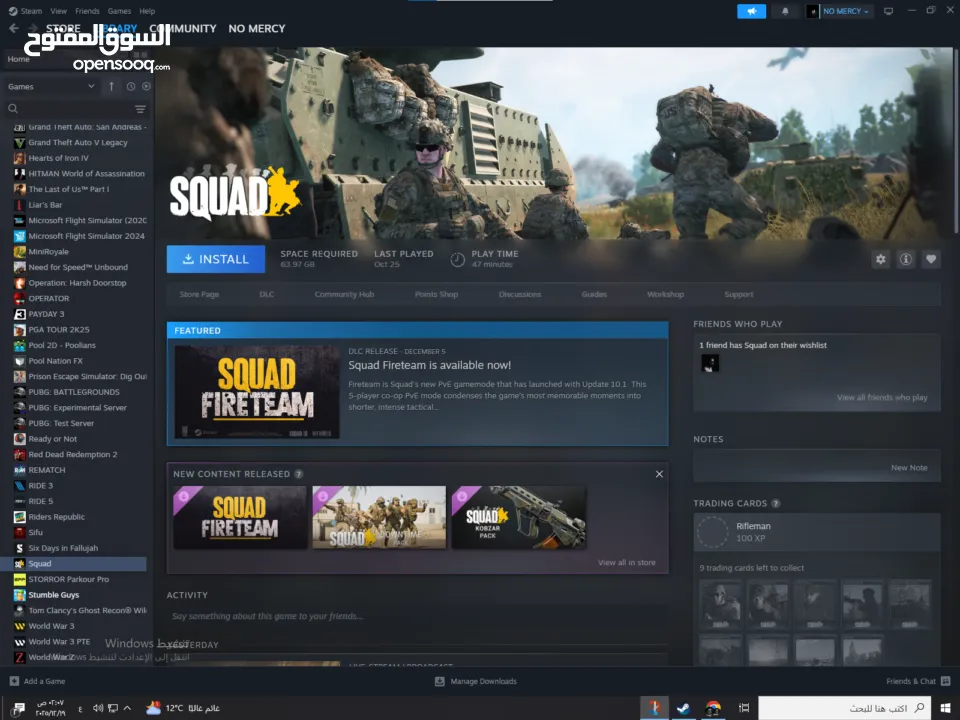
Task: Click the library search field
Action: coord(70,109)
